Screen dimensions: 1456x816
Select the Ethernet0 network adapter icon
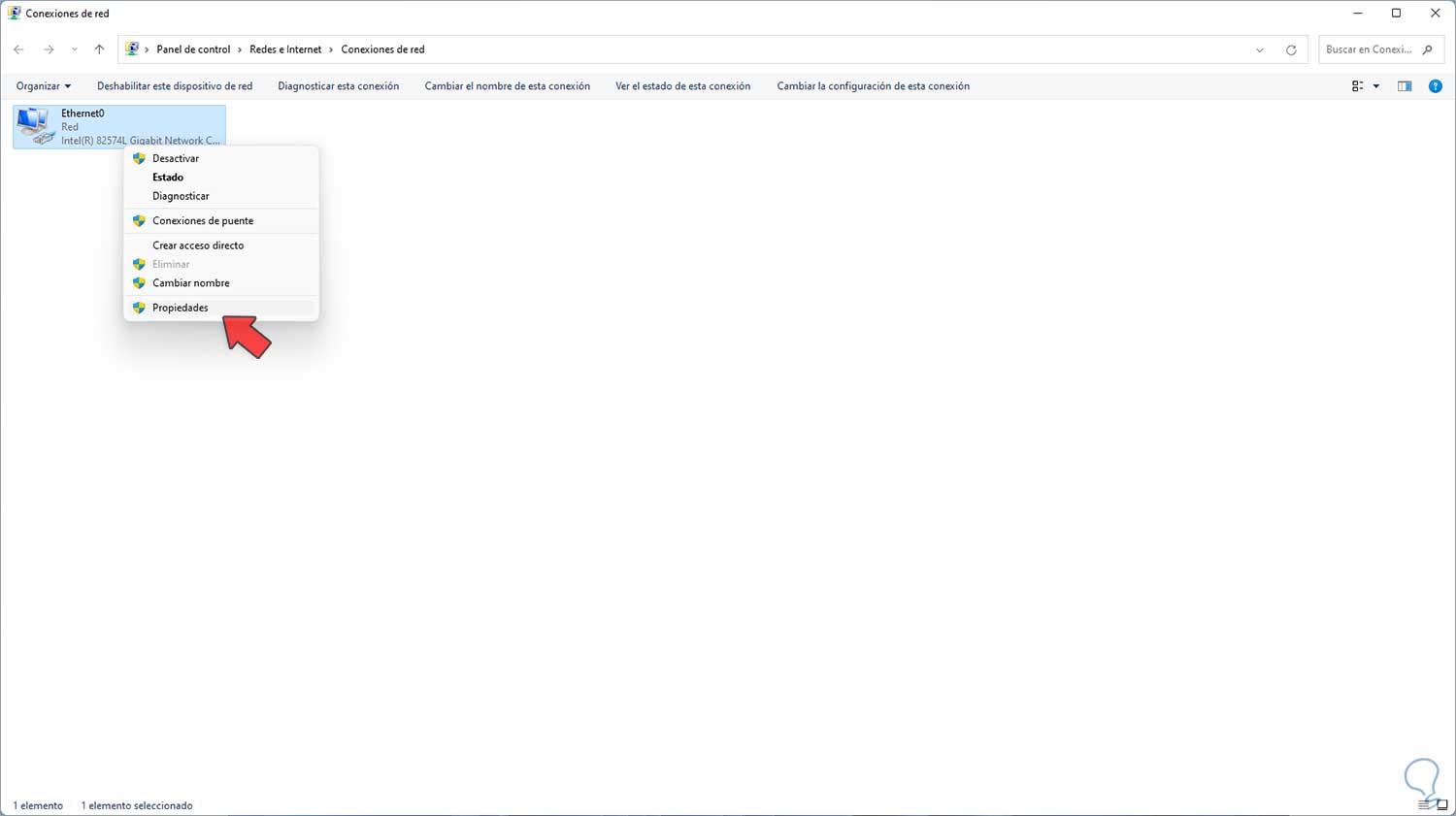point(36,126)
